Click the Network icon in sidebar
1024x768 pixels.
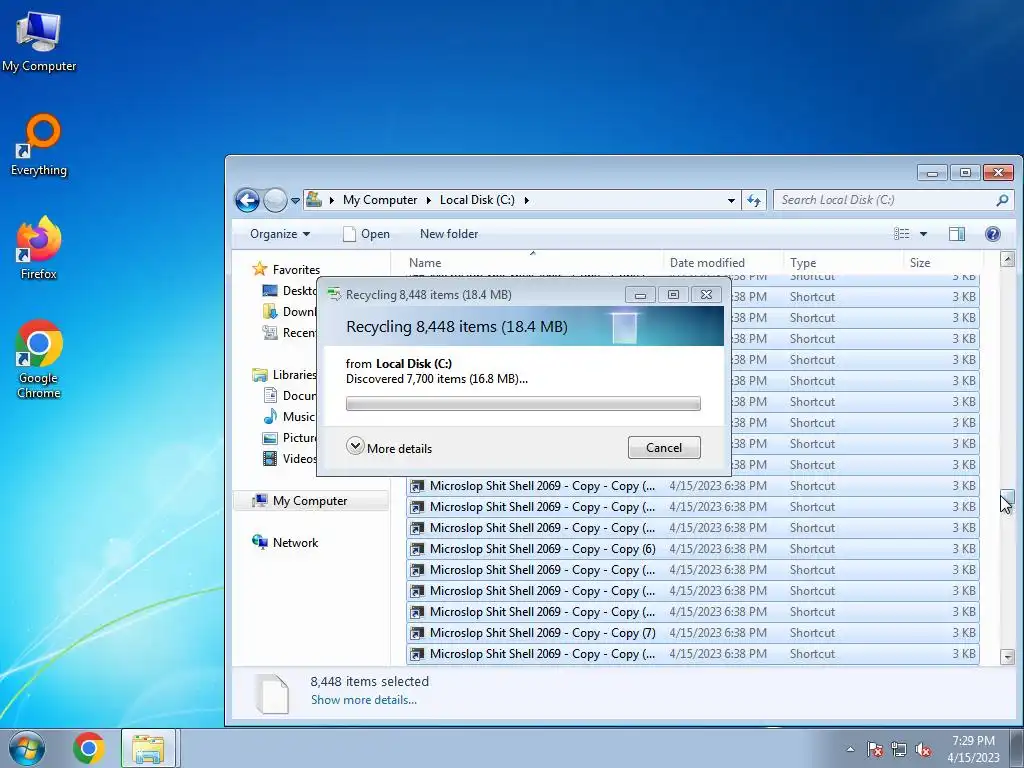click(260, 542)
